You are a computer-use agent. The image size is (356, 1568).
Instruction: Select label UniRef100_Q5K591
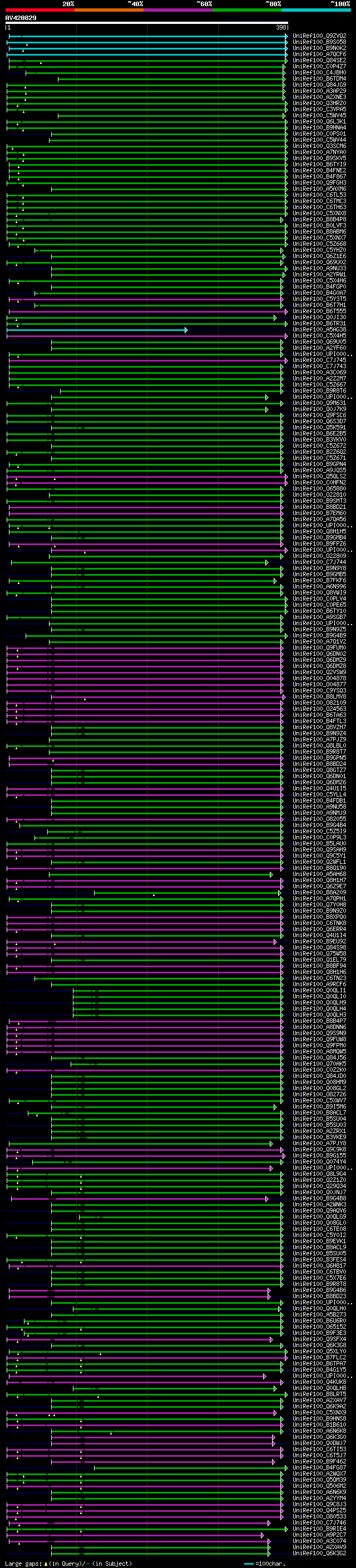point(319,428)
